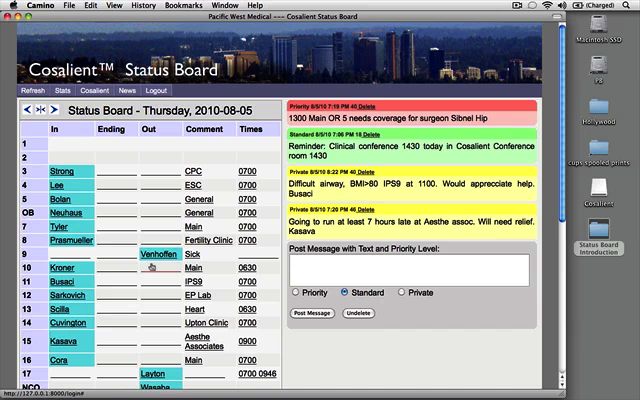Click the 0700 0946 times in row 17

(x=257, y=374)
